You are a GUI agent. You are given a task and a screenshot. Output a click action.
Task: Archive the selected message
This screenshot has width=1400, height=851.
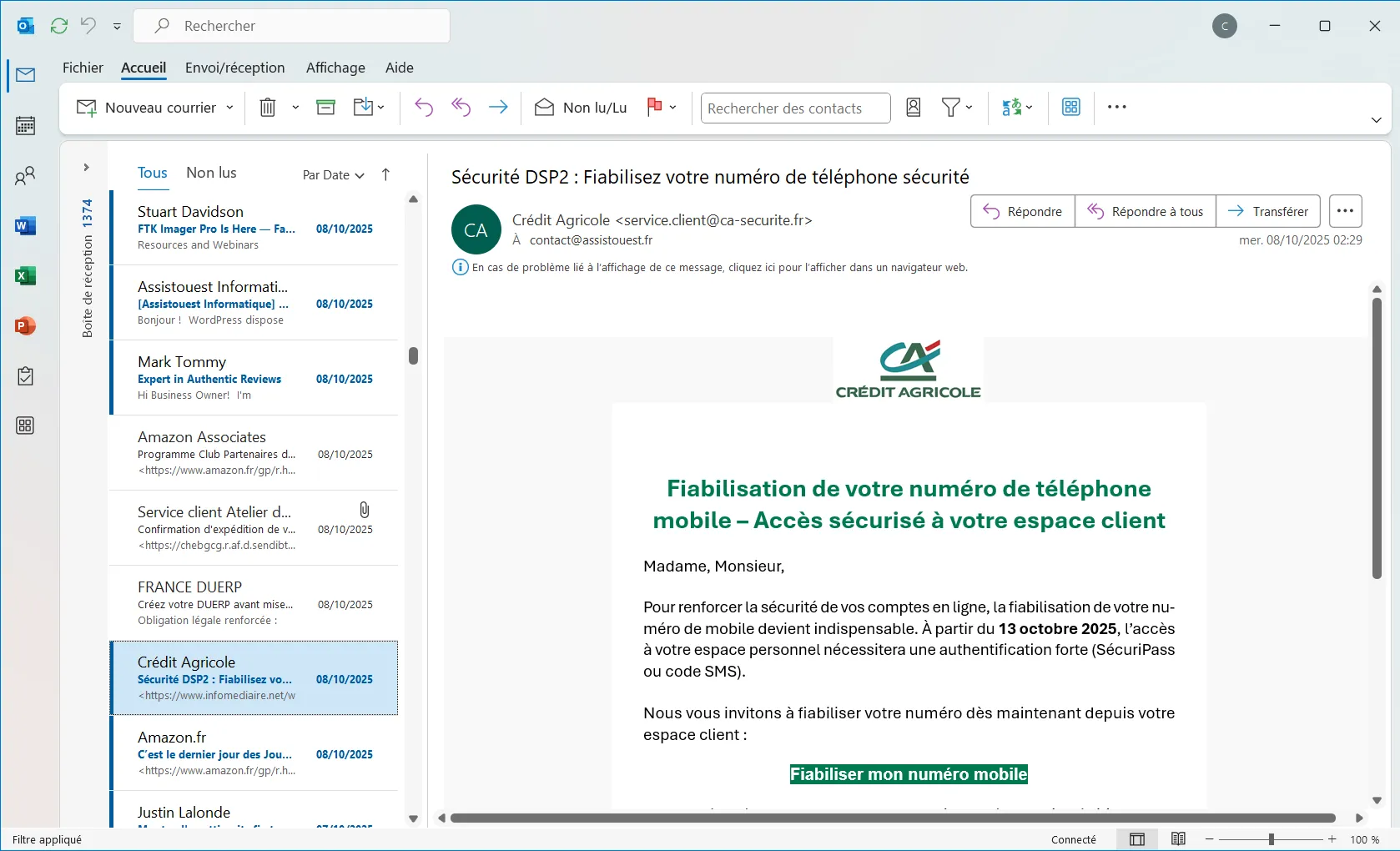[x=325, y=107]
